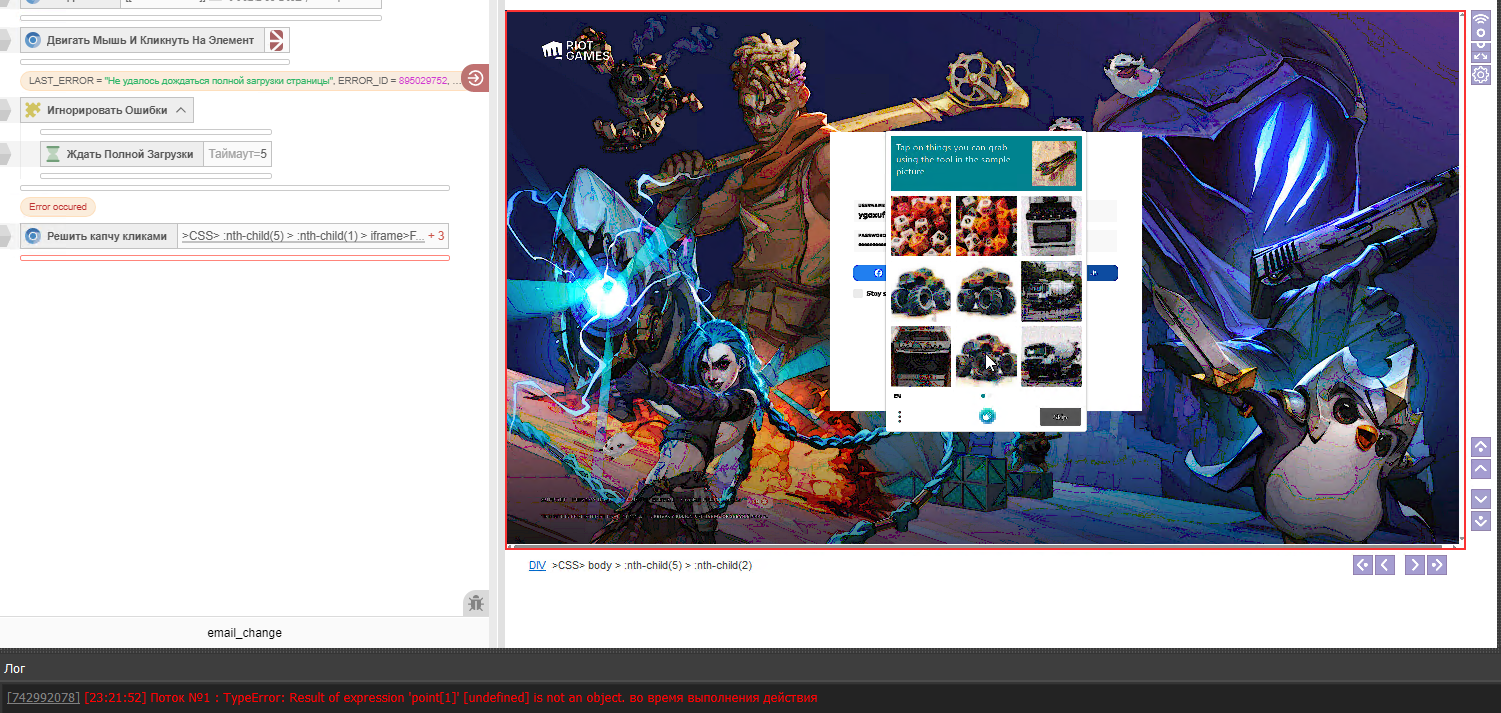Collapse the Игнорировать Ошибки block
Image resolution: width=1501 pixels, height=713 pixels.
pos(181,110)
